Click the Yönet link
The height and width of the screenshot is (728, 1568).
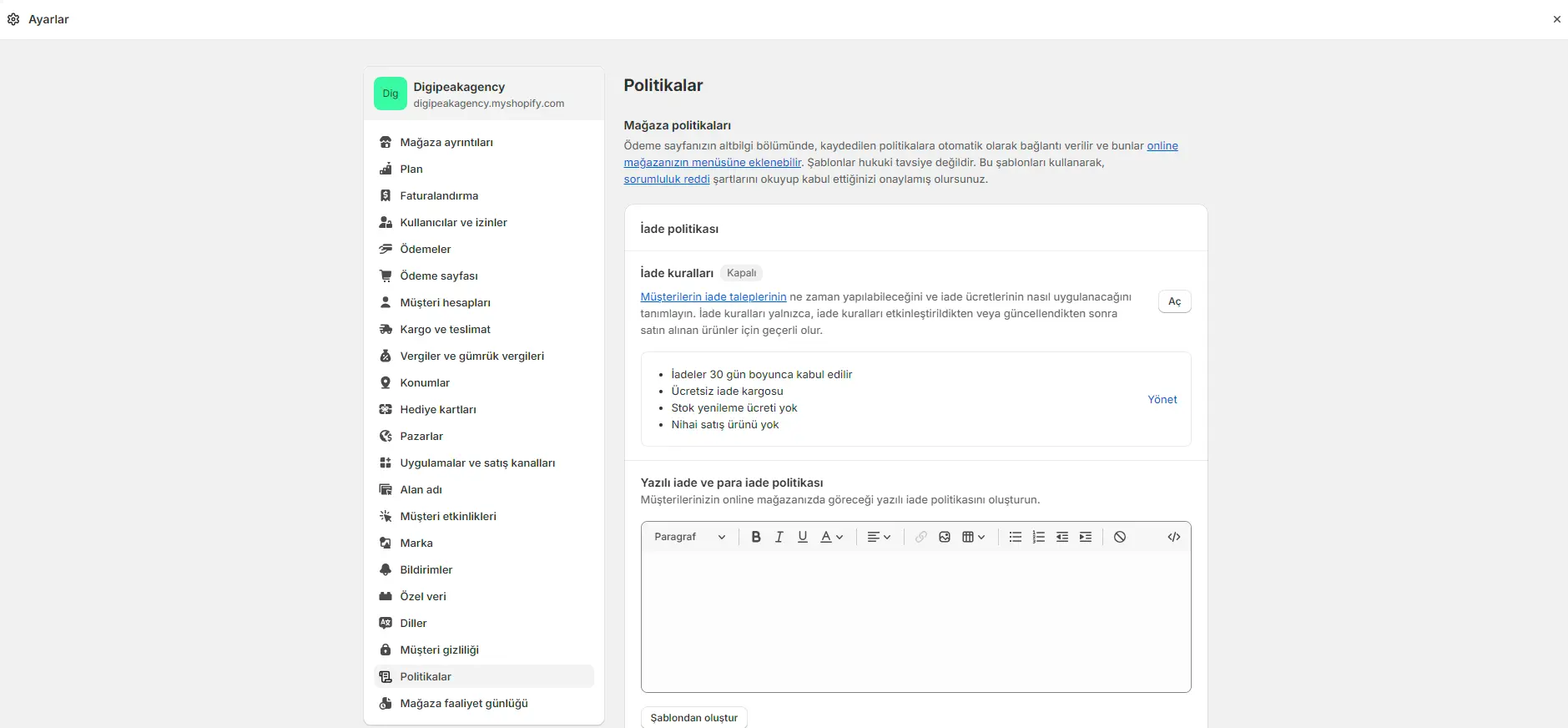click(1162, 399)
